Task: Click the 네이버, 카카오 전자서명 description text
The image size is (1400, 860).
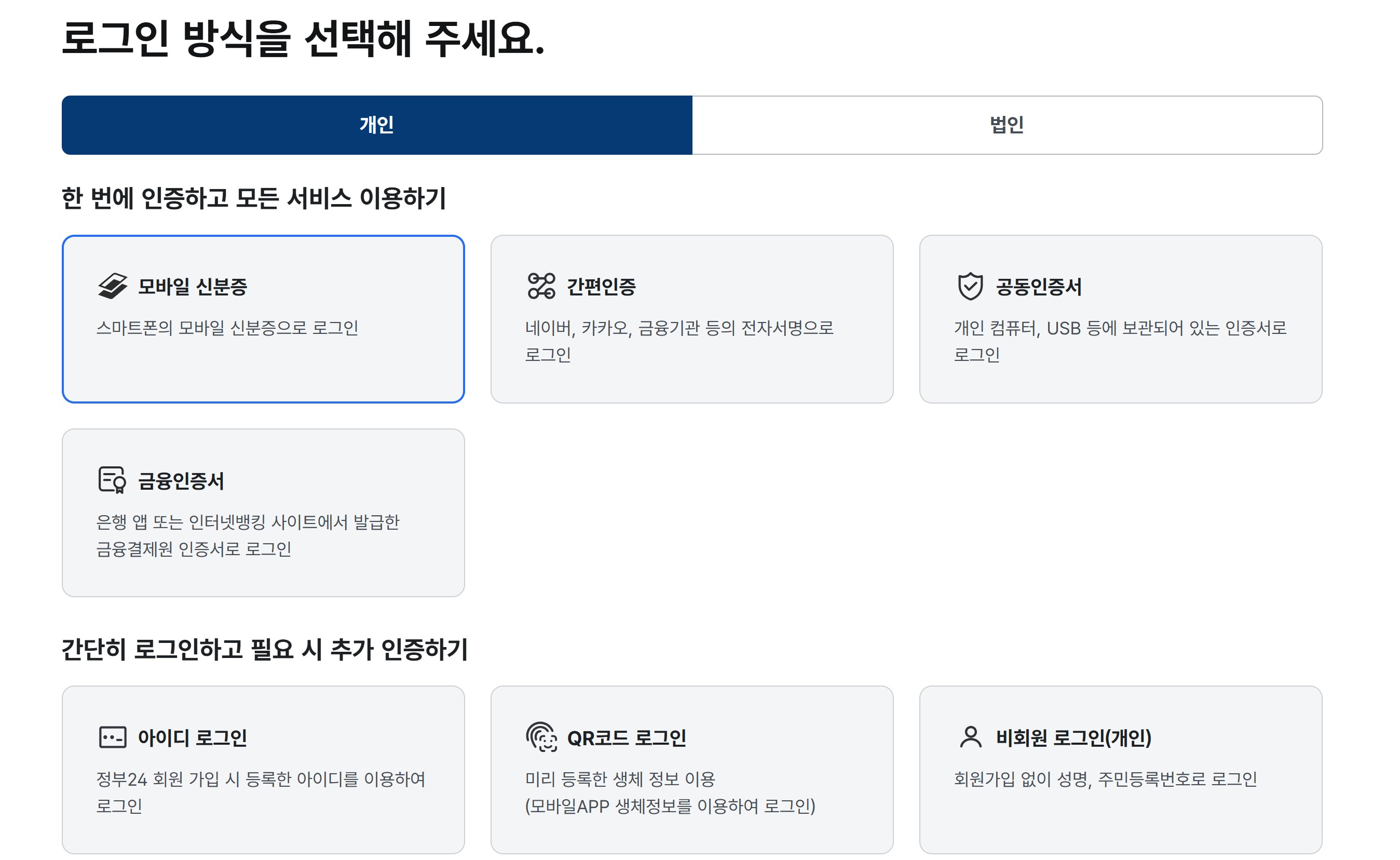Action: 678,328
